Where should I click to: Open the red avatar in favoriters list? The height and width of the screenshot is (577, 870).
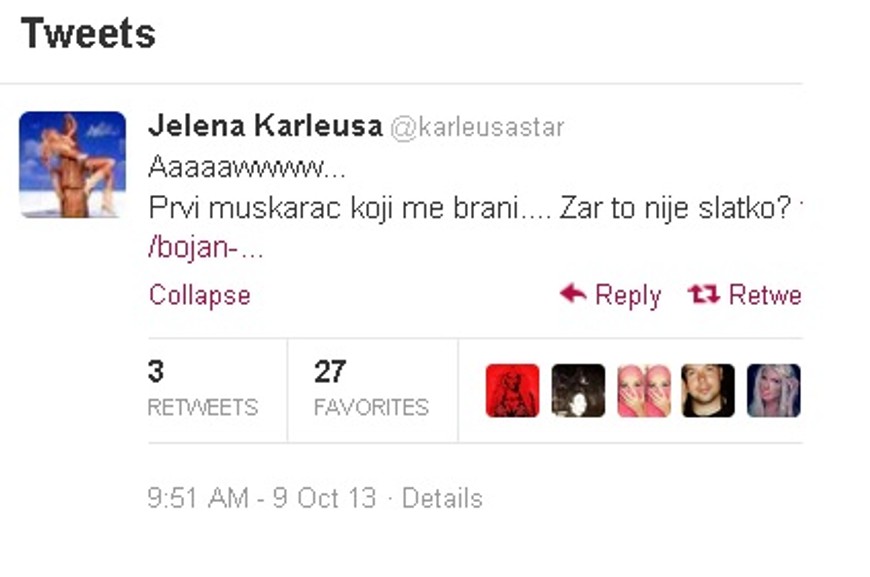tap(512, 391)
